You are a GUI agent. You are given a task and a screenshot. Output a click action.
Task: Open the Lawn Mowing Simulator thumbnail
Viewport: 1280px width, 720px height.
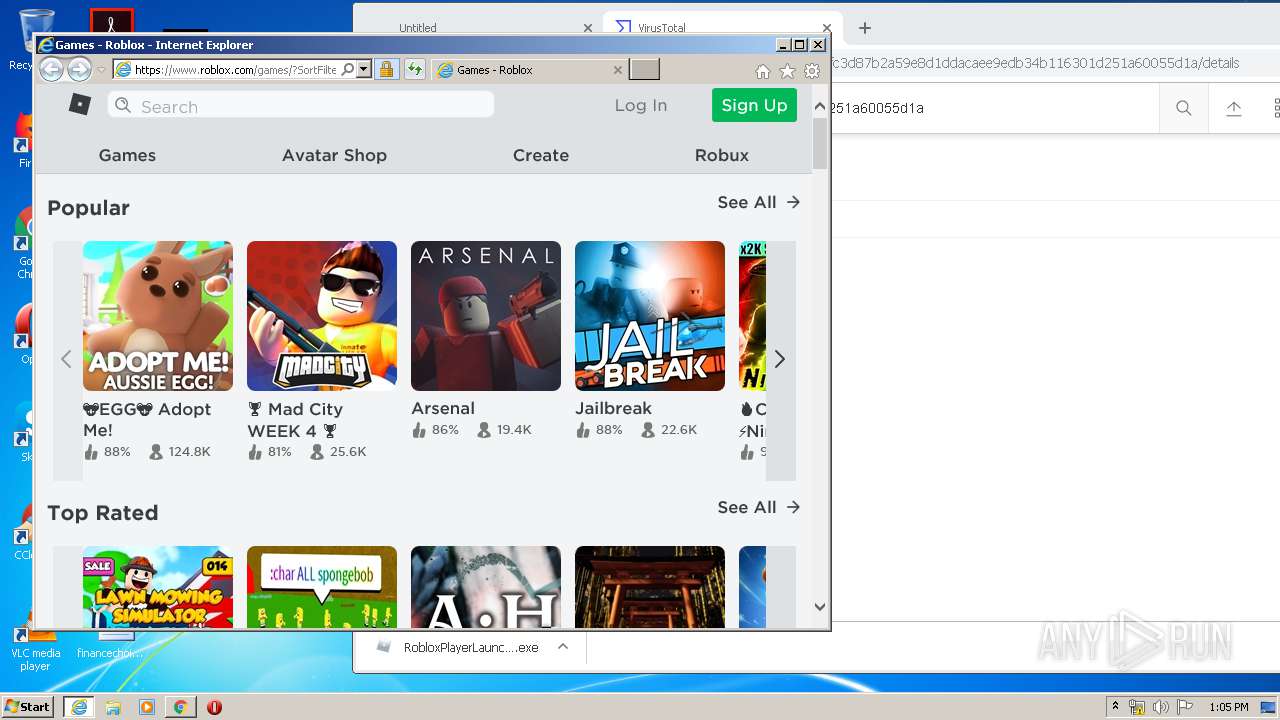(158, 587)
